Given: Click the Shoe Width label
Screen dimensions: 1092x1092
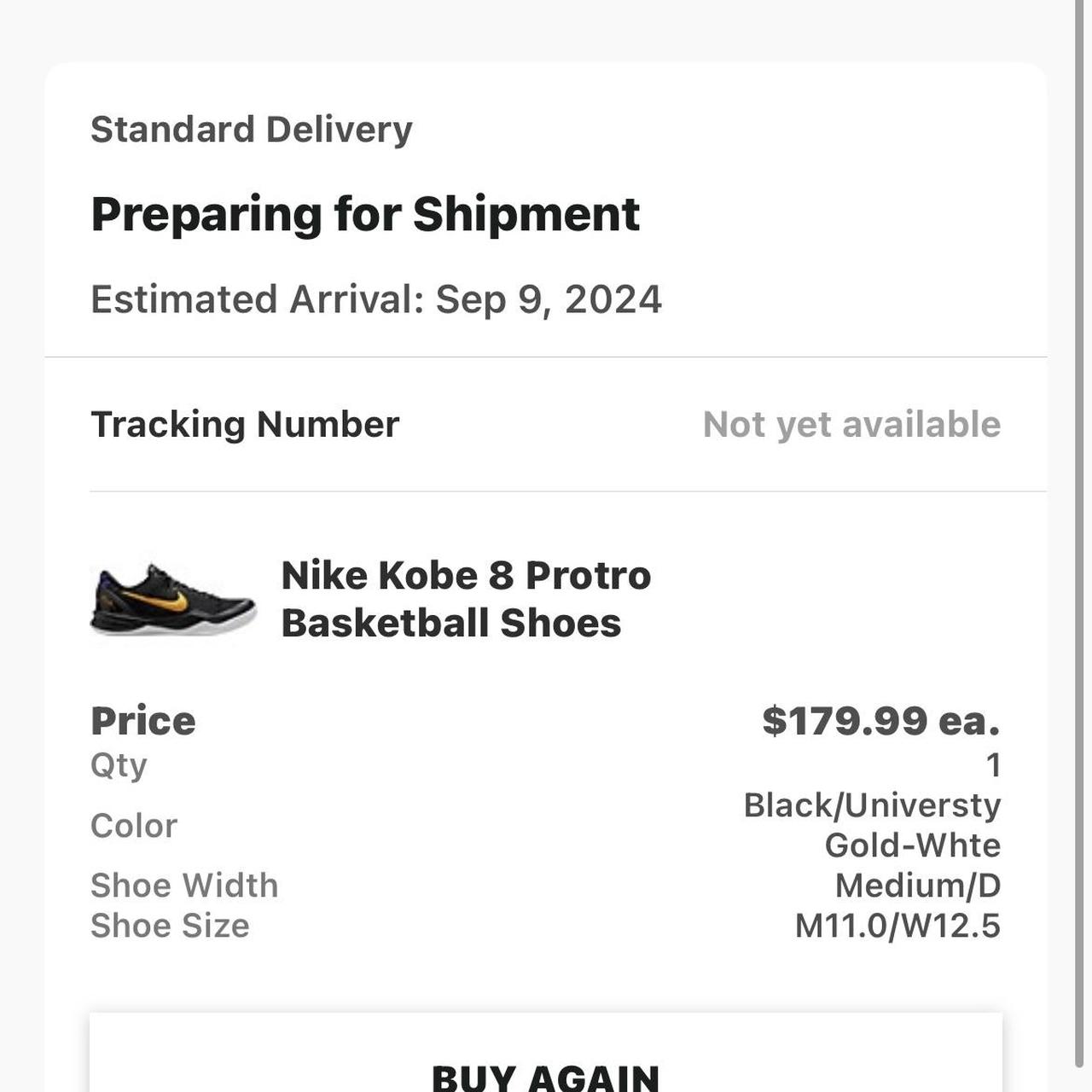Looking at the screenshot, I should click(x=184, y=886).
